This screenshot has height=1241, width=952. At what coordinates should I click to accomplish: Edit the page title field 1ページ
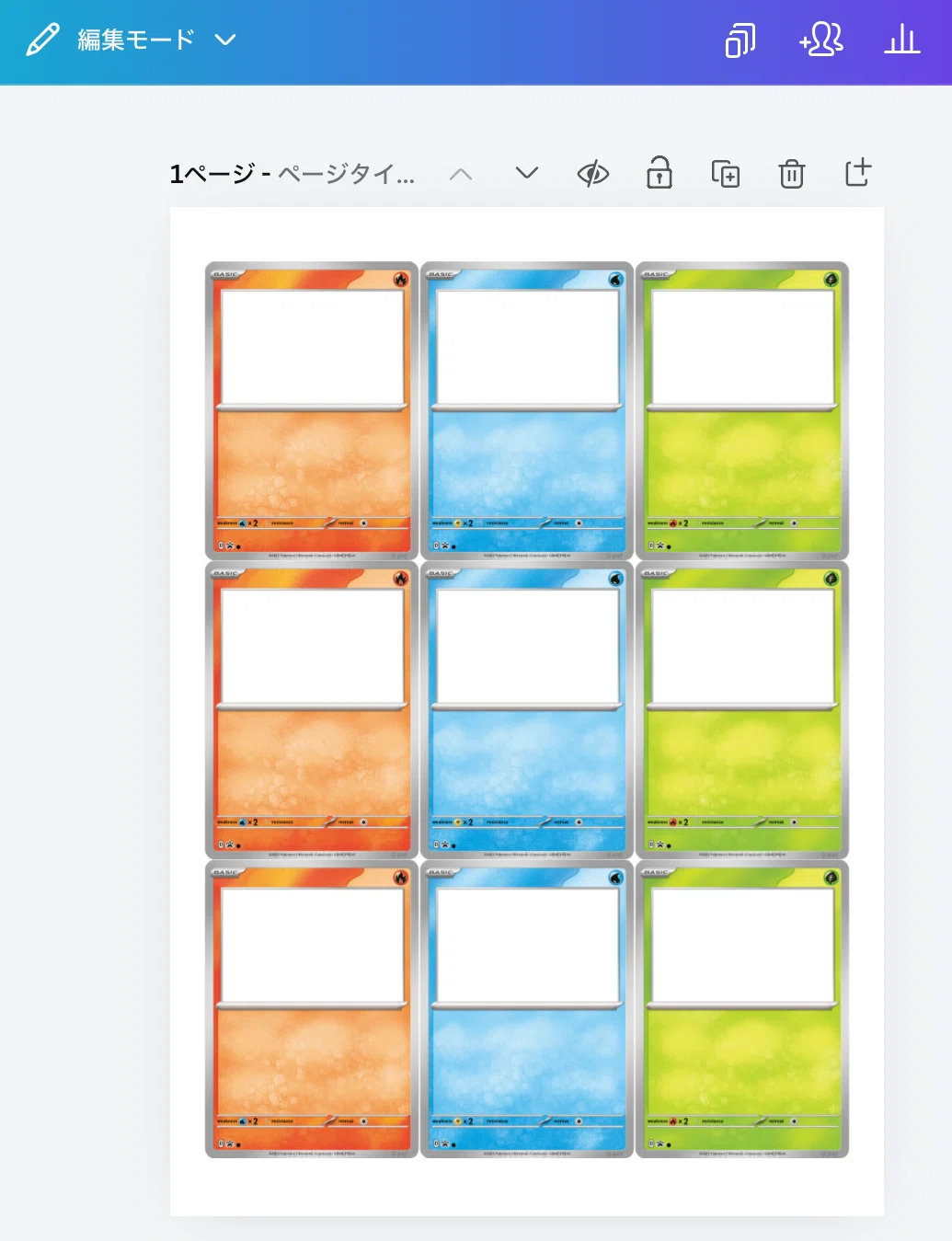pos(292,173)
